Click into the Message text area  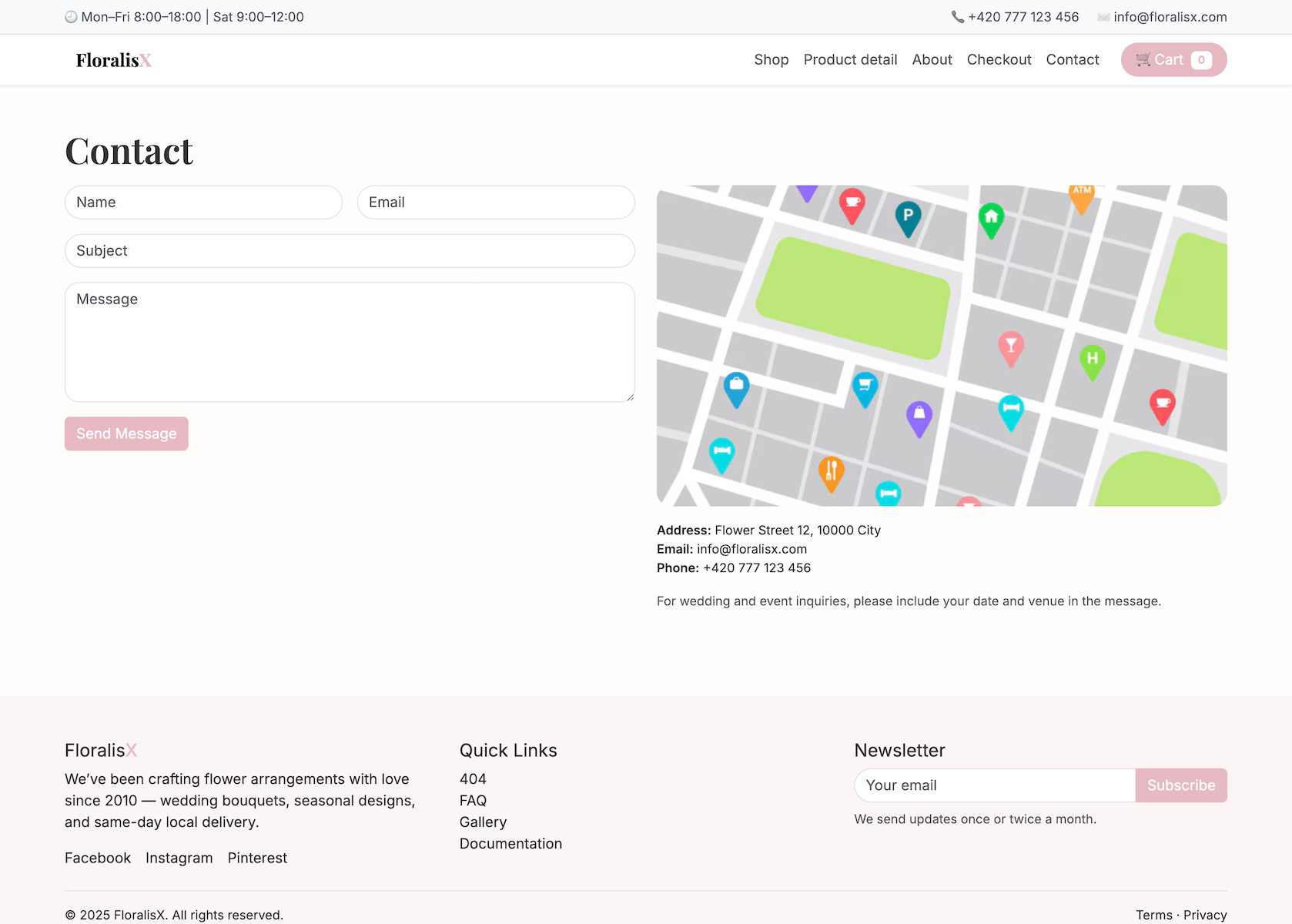click(350, 342)
